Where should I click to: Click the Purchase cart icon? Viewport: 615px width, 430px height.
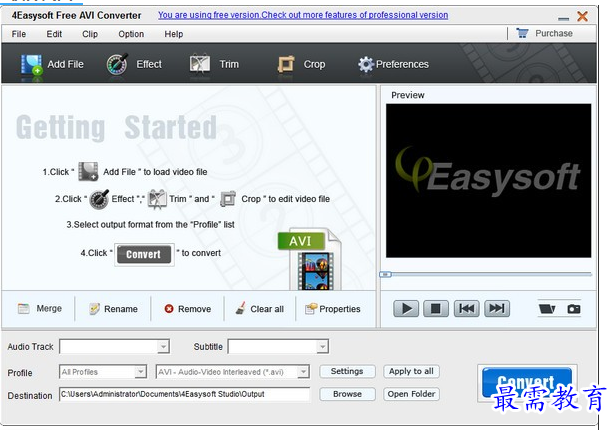tap(522, 33)
